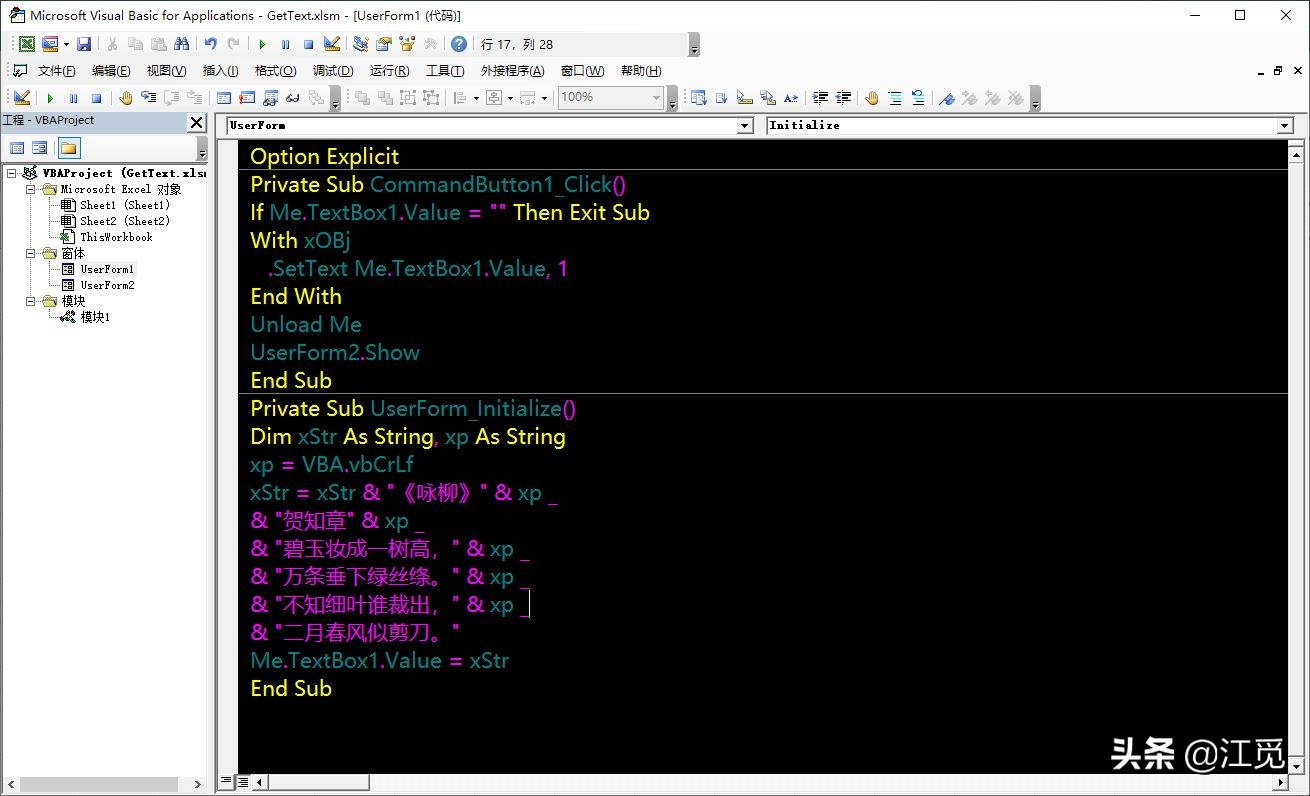The width and height of the screenshot is (1310, 796).
Task: Click the project panel horizontal scrollbar right arrow
Action: click(198, 785)
